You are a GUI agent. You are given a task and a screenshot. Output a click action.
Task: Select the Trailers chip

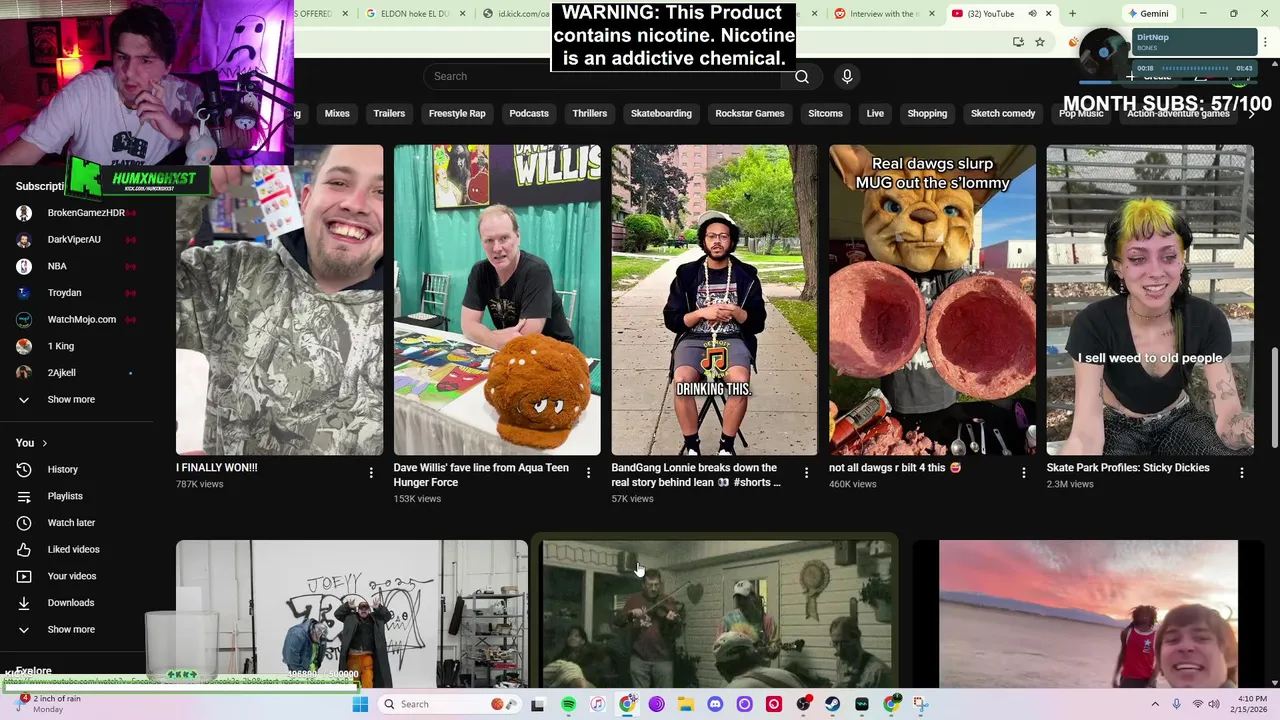click(389, 113)
